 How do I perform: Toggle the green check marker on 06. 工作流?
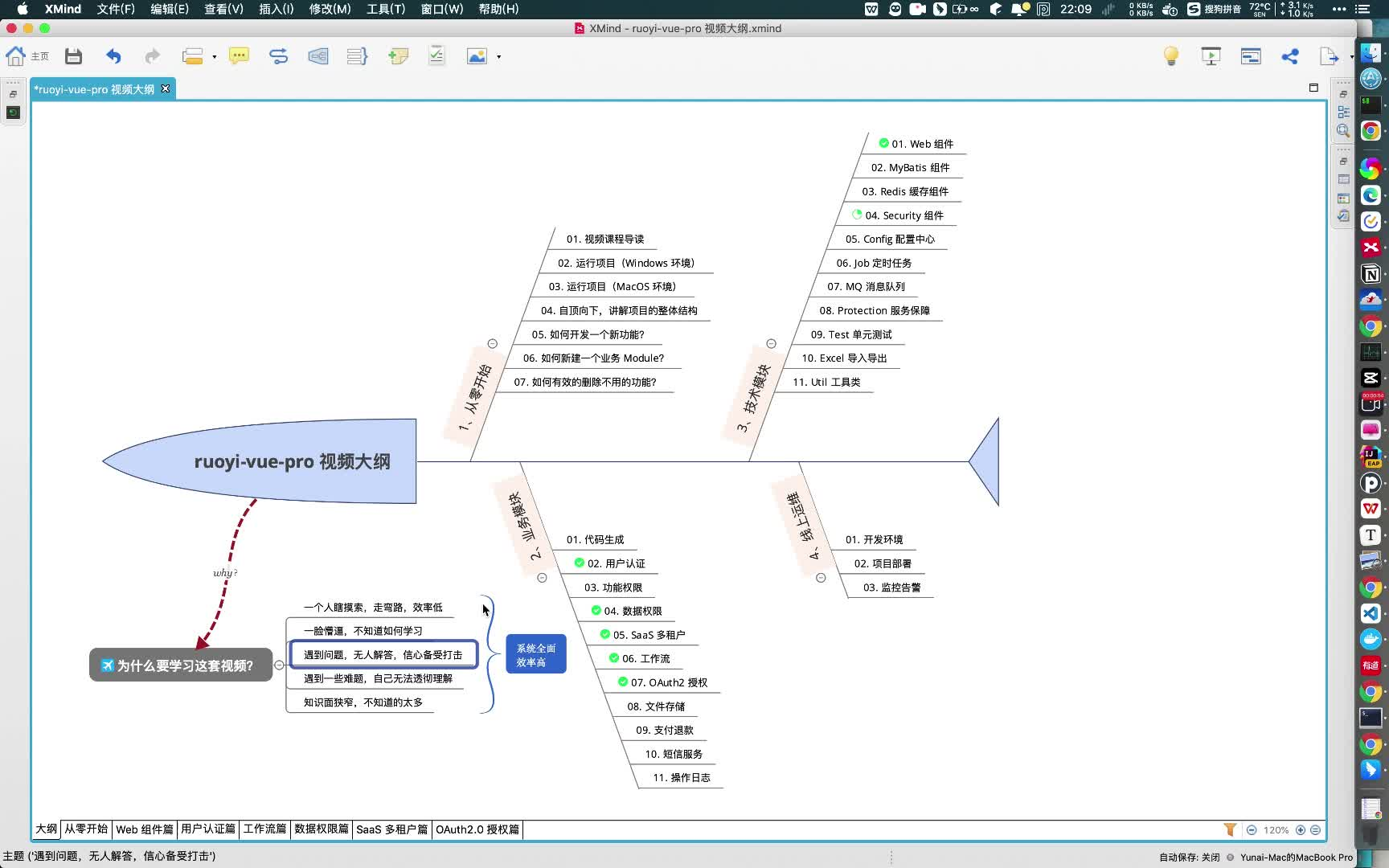point(614,657)
